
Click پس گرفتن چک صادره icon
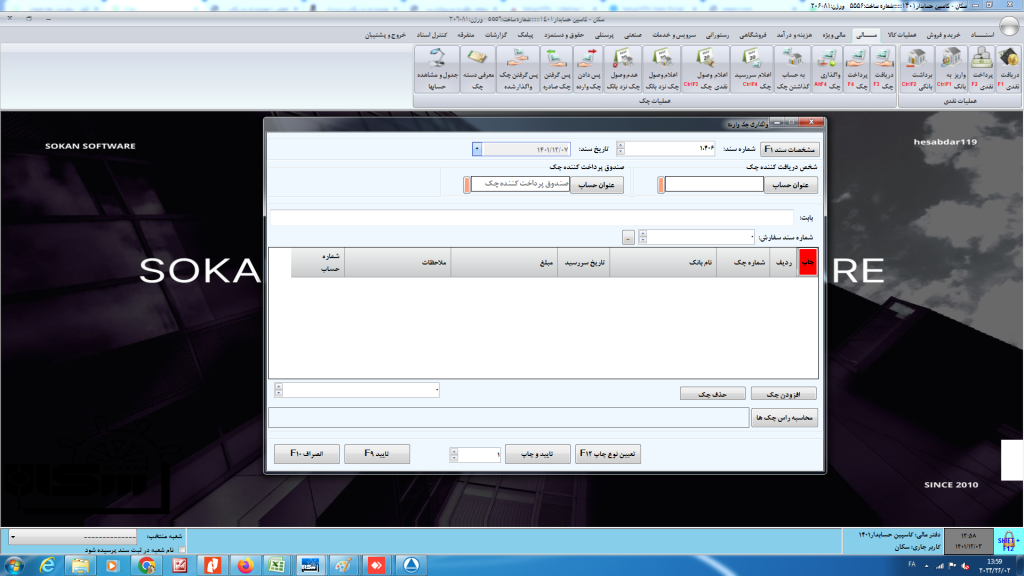(x=556, y=69)
